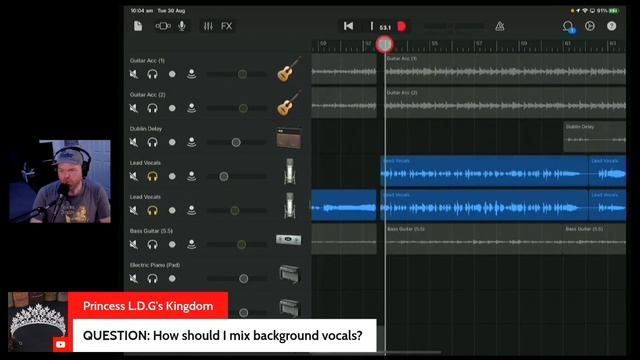
Task: Toggle the metronome icon
Action: (x=500, y=27)
